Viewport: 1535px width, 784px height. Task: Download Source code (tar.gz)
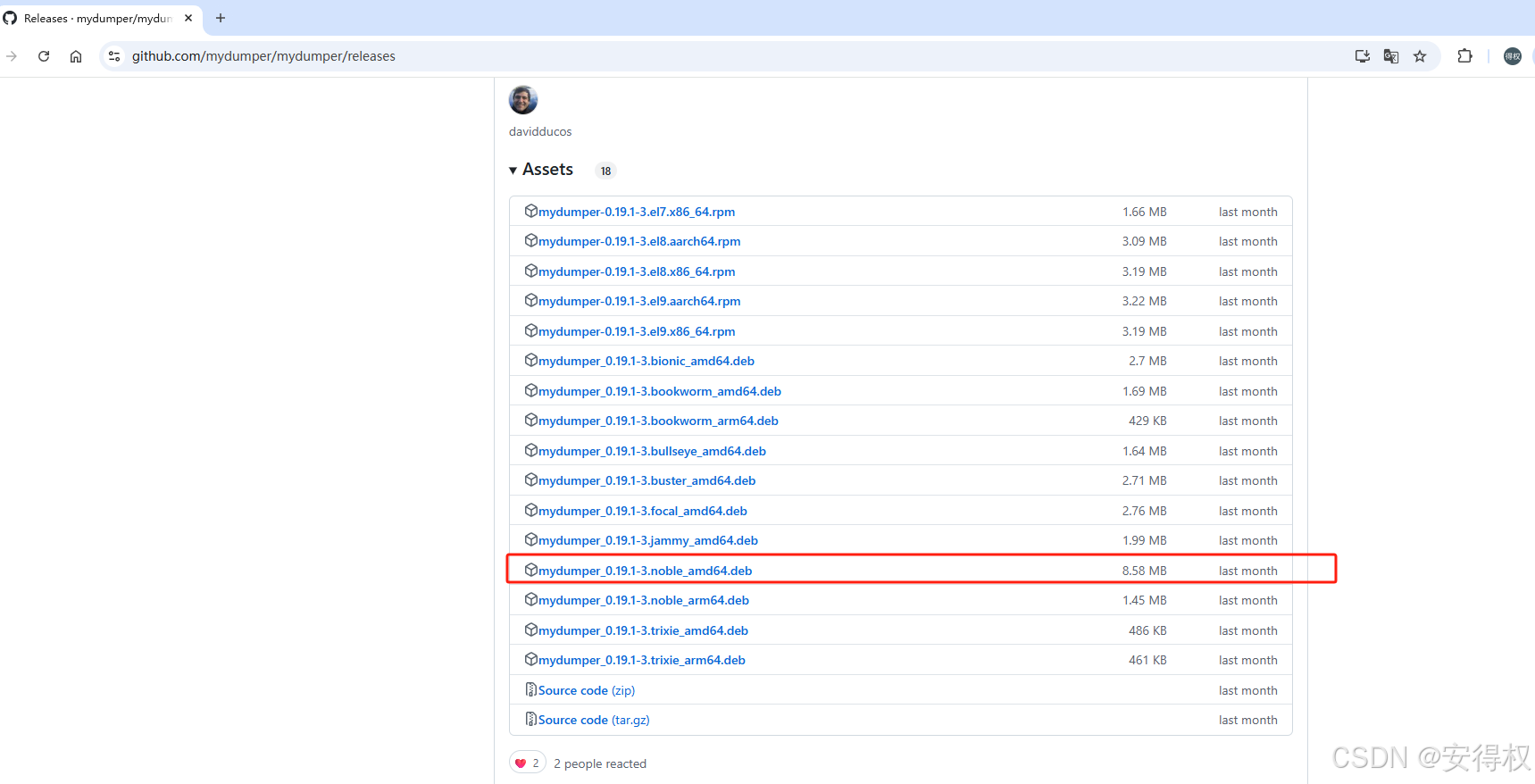594,720
